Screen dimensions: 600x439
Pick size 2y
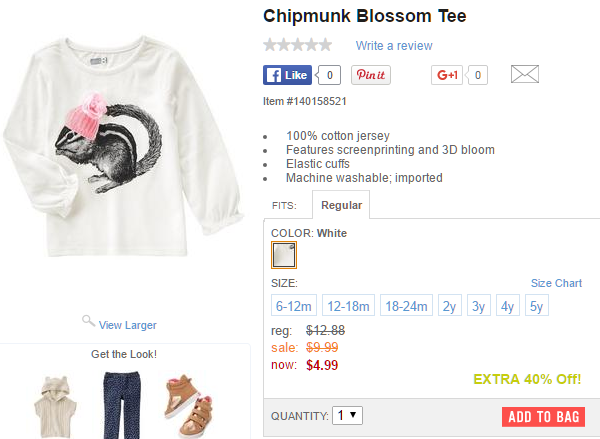(450, 306)
